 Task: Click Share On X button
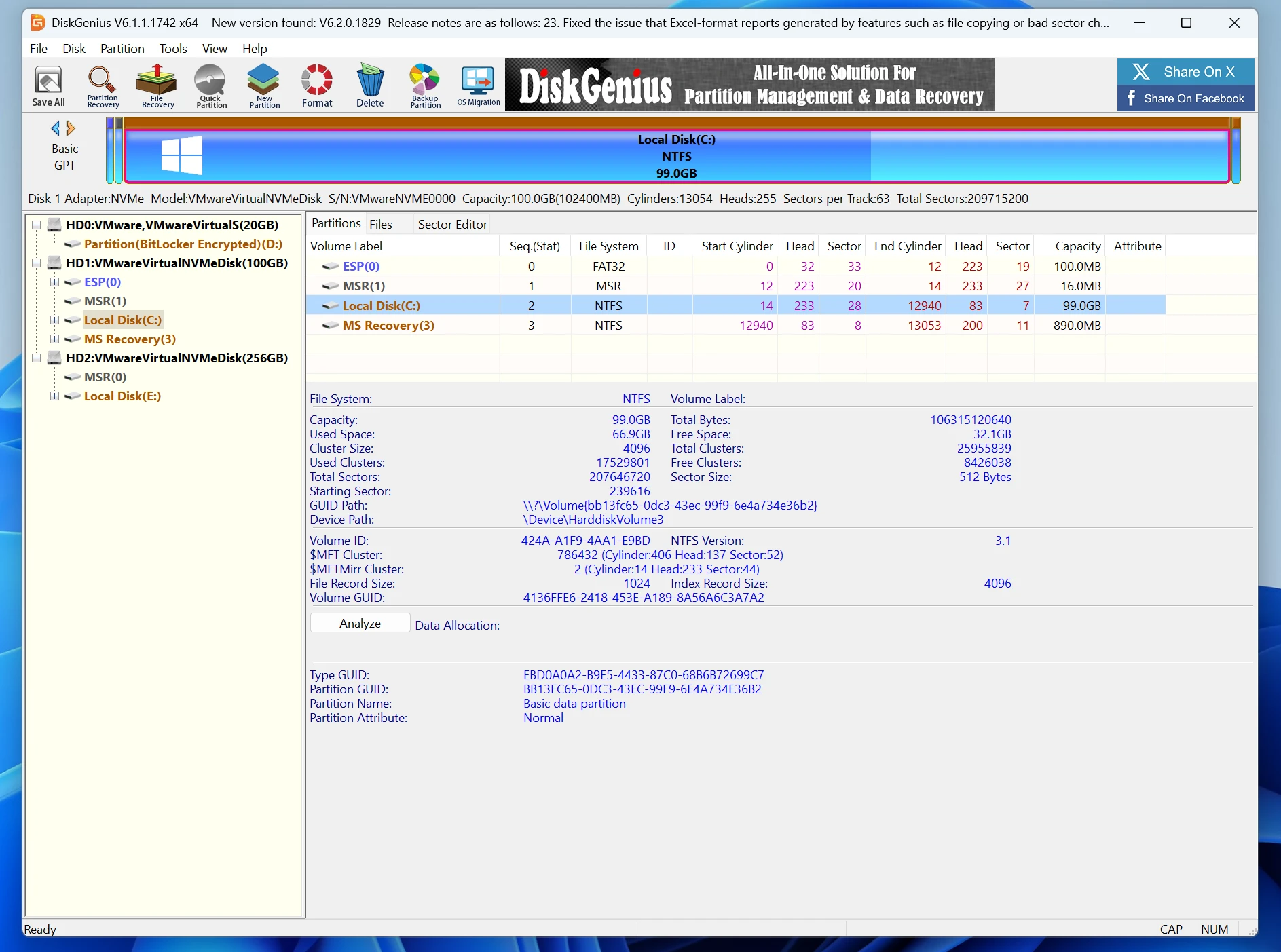(x=1185, y=72)
